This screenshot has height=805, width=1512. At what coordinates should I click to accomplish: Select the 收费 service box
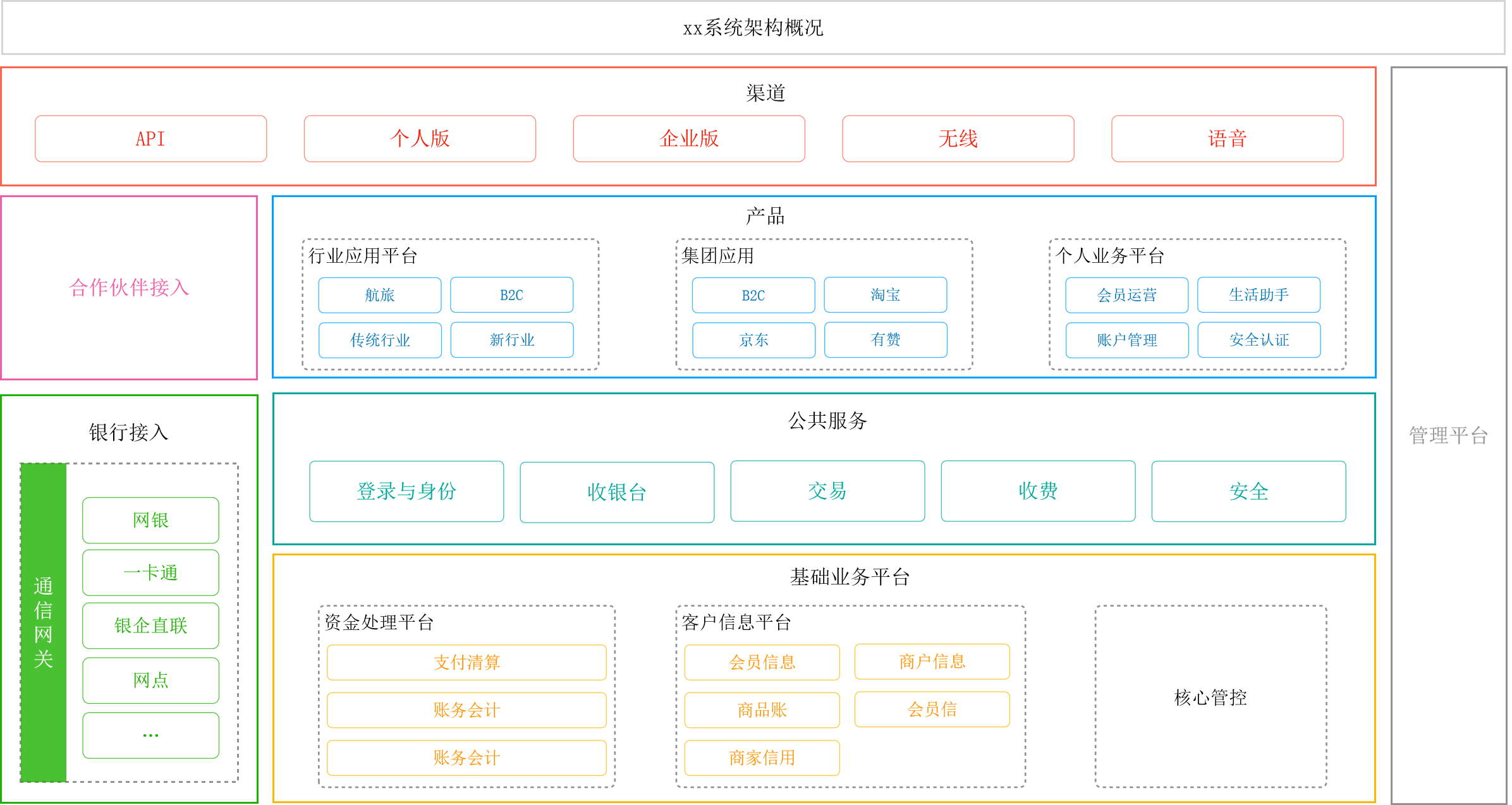click(x=1038, y=490)
